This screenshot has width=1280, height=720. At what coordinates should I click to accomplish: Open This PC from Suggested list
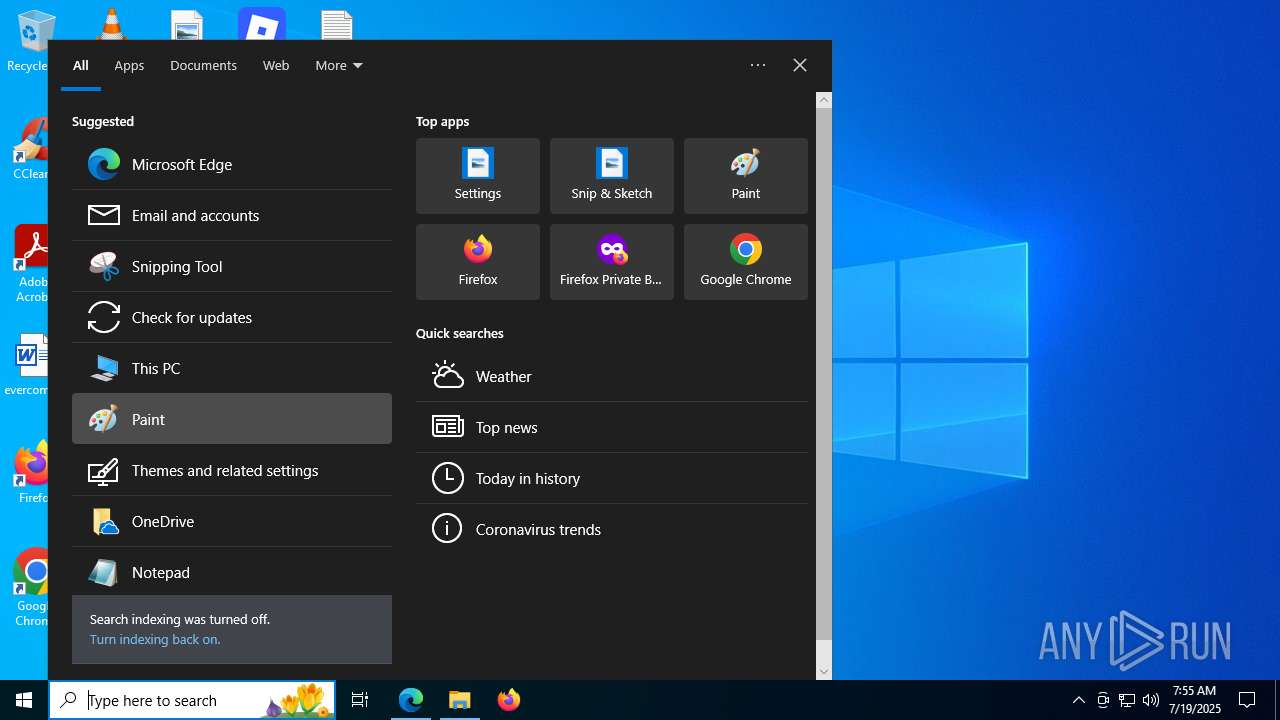coord(232,368)
